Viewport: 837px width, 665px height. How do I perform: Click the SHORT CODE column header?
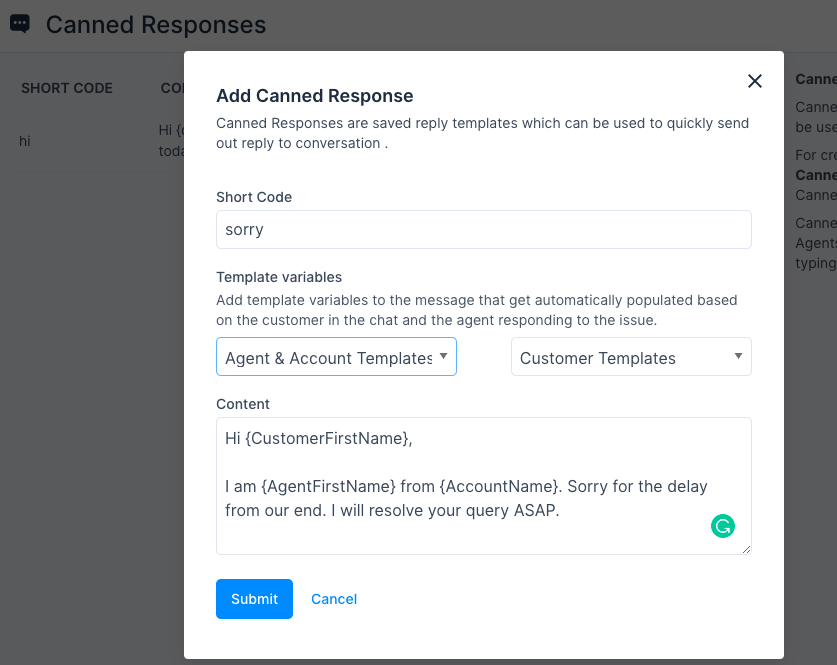(x=66, y=88)
